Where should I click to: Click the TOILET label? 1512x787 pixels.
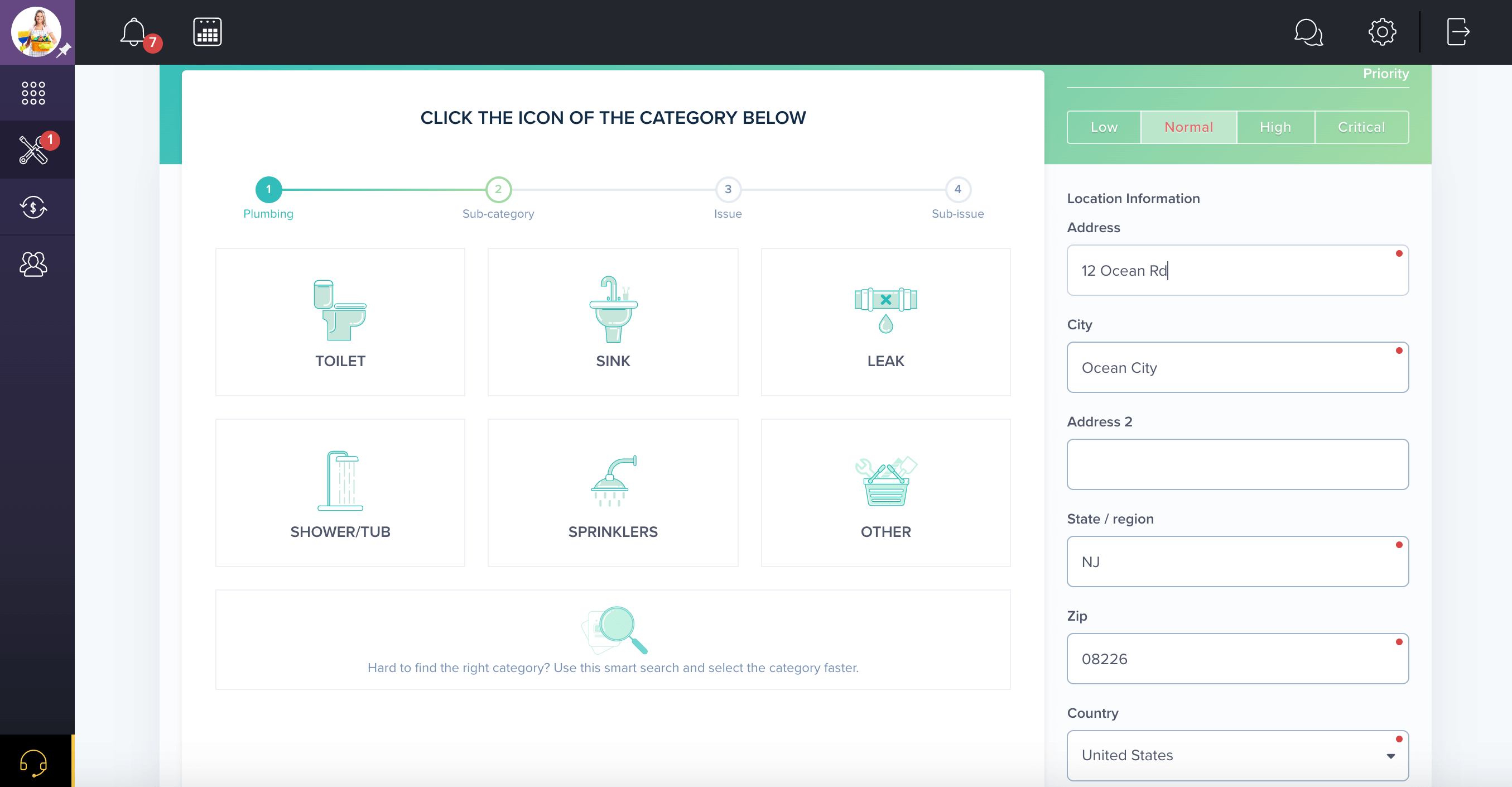coord(340,361)
